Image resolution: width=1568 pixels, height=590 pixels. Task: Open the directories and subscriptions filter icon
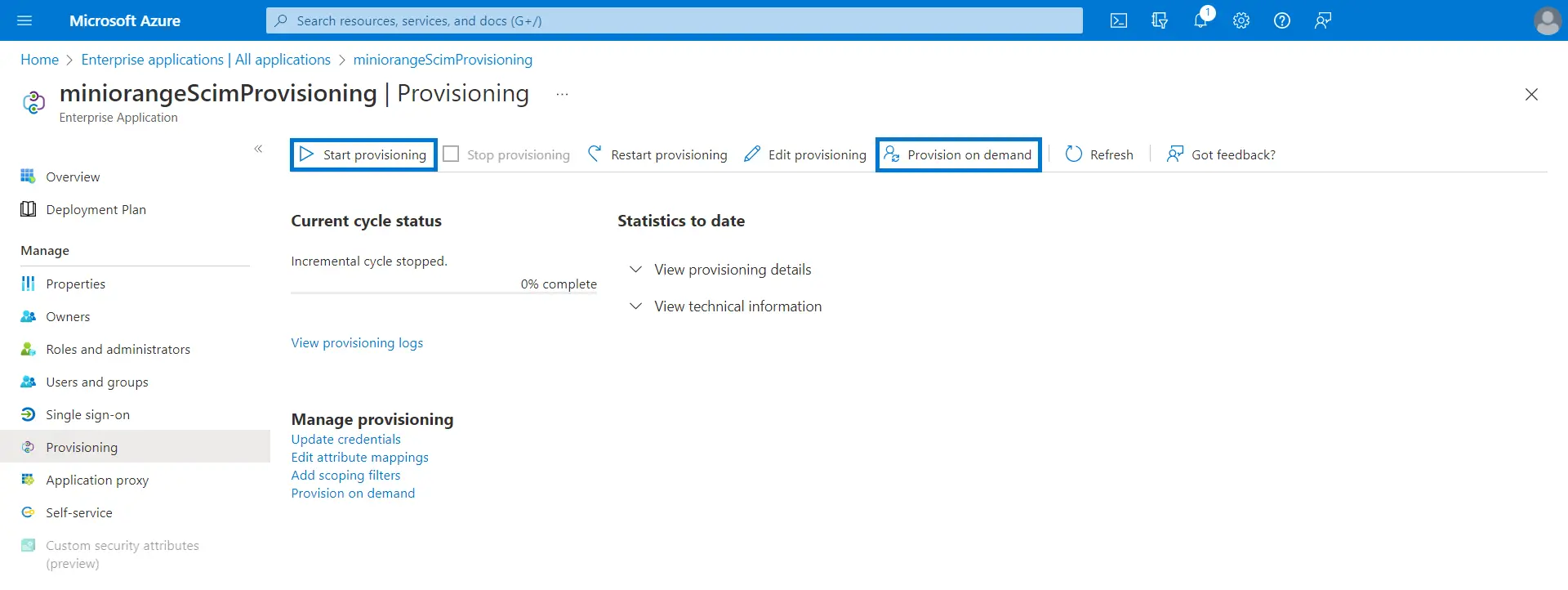[x=1159, y=20]
